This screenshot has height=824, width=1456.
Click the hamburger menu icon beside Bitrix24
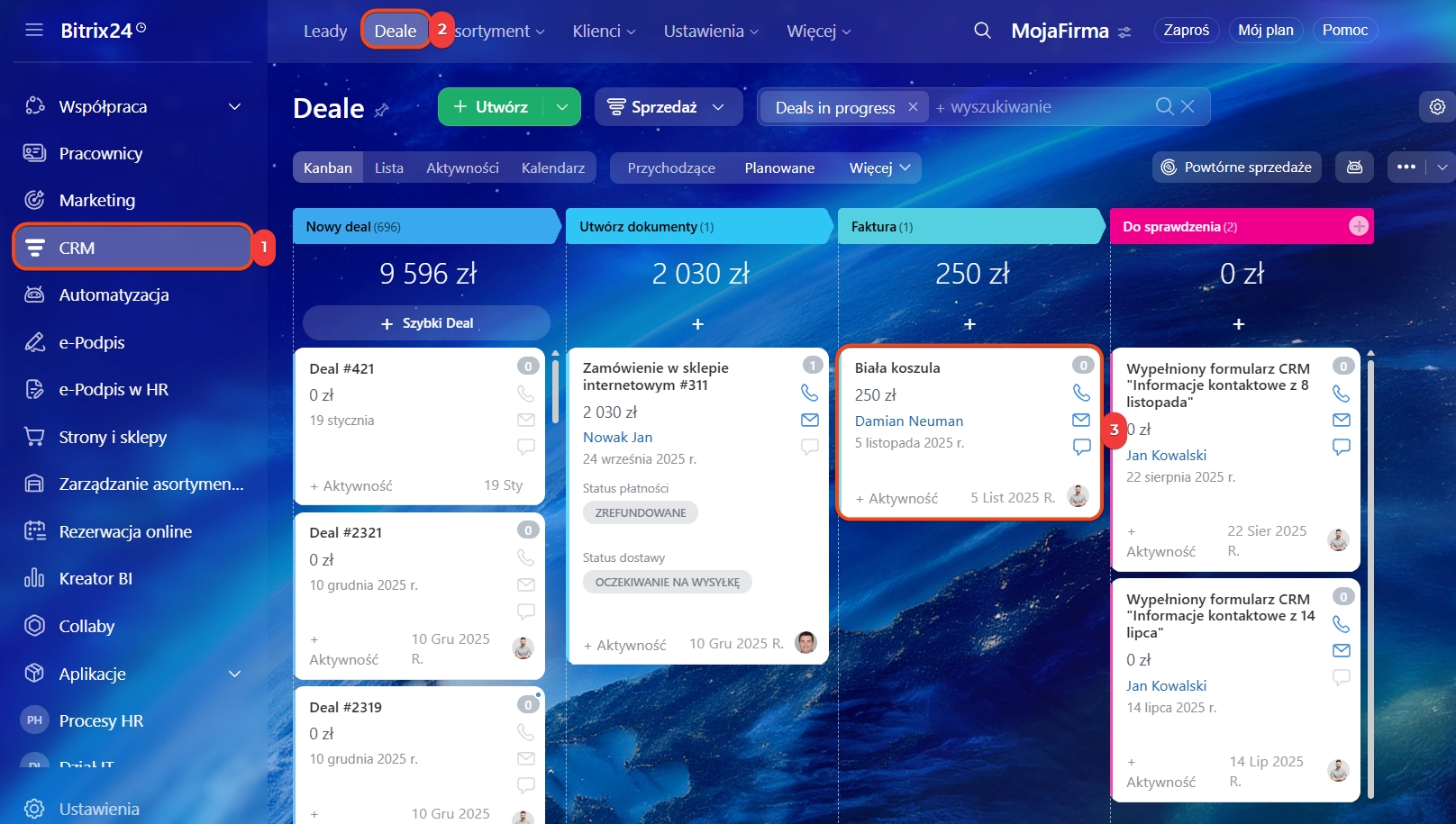click(34, 31)
